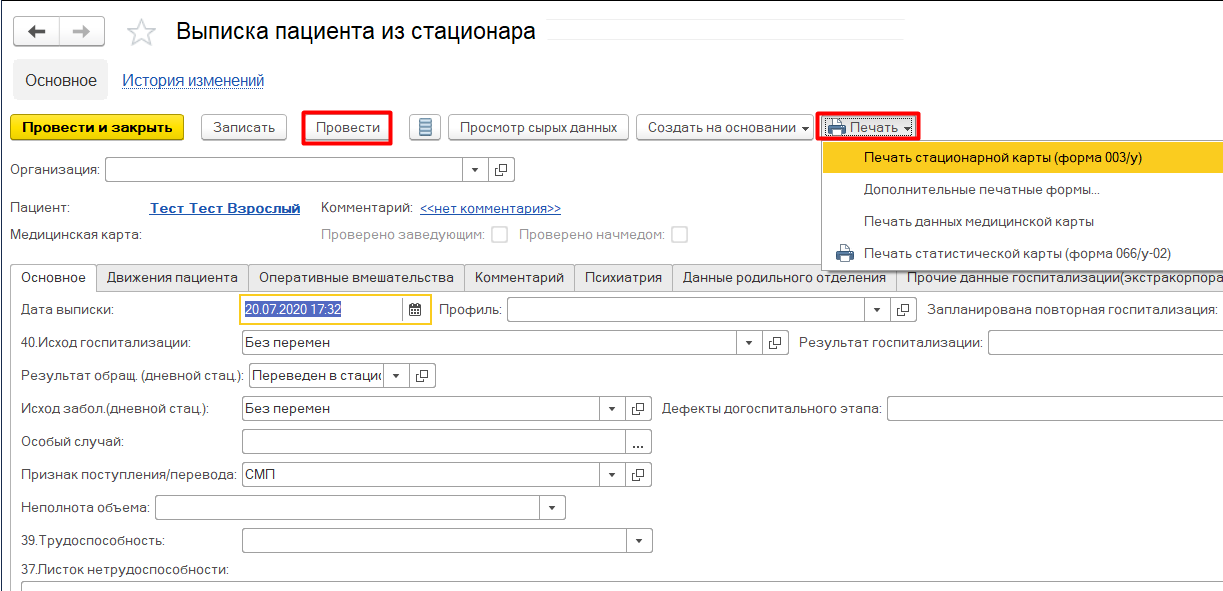Toggle the Проверено заведующим checkbox

(x=500, y=235)
